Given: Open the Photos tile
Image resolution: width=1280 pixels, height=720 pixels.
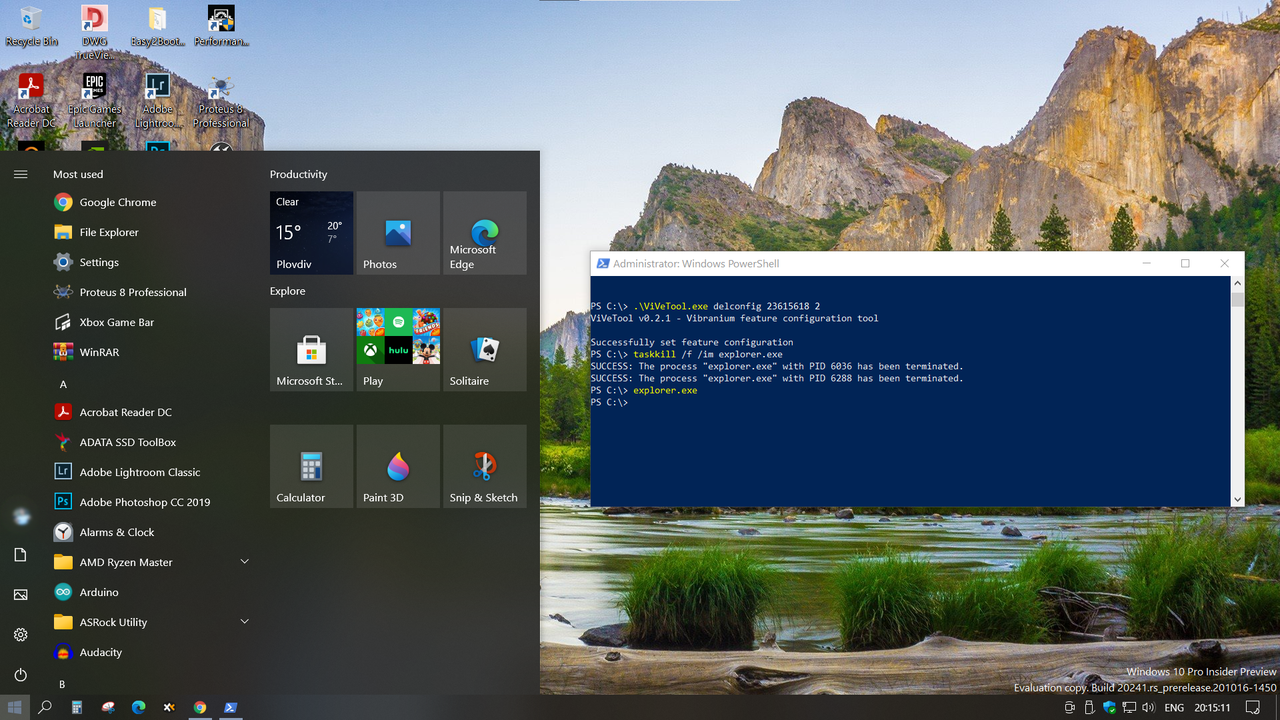Looking at the screenshot, I should pos(398,233).
